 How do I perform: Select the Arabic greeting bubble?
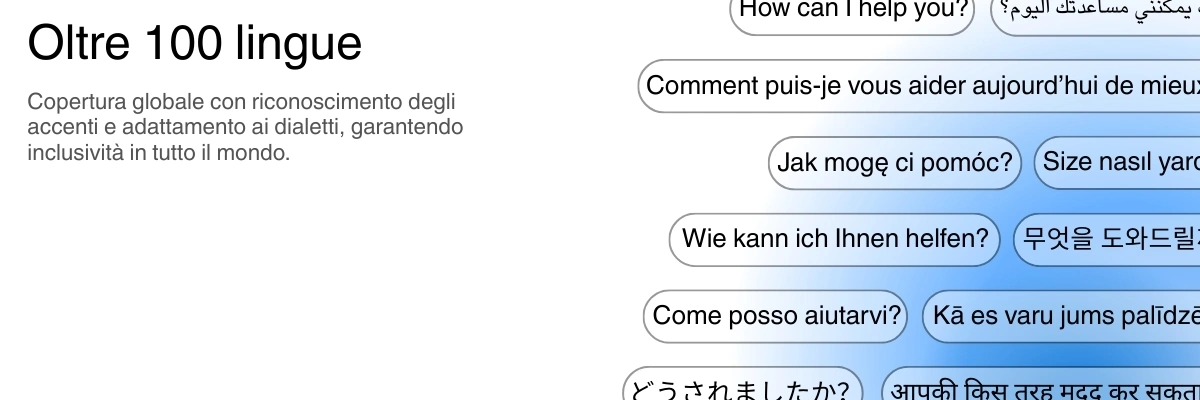click(x=1095, y=12)
